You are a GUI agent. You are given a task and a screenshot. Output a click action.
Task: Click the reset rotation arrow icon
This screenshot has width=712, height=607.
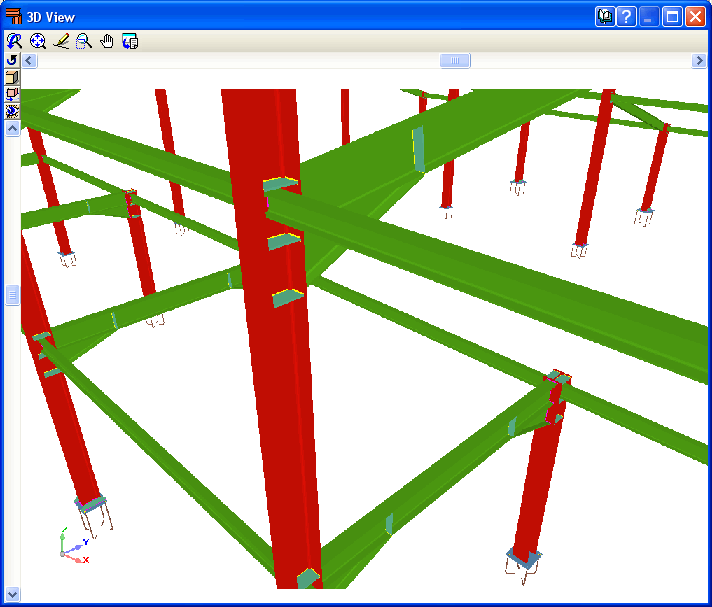click(12, 60)
